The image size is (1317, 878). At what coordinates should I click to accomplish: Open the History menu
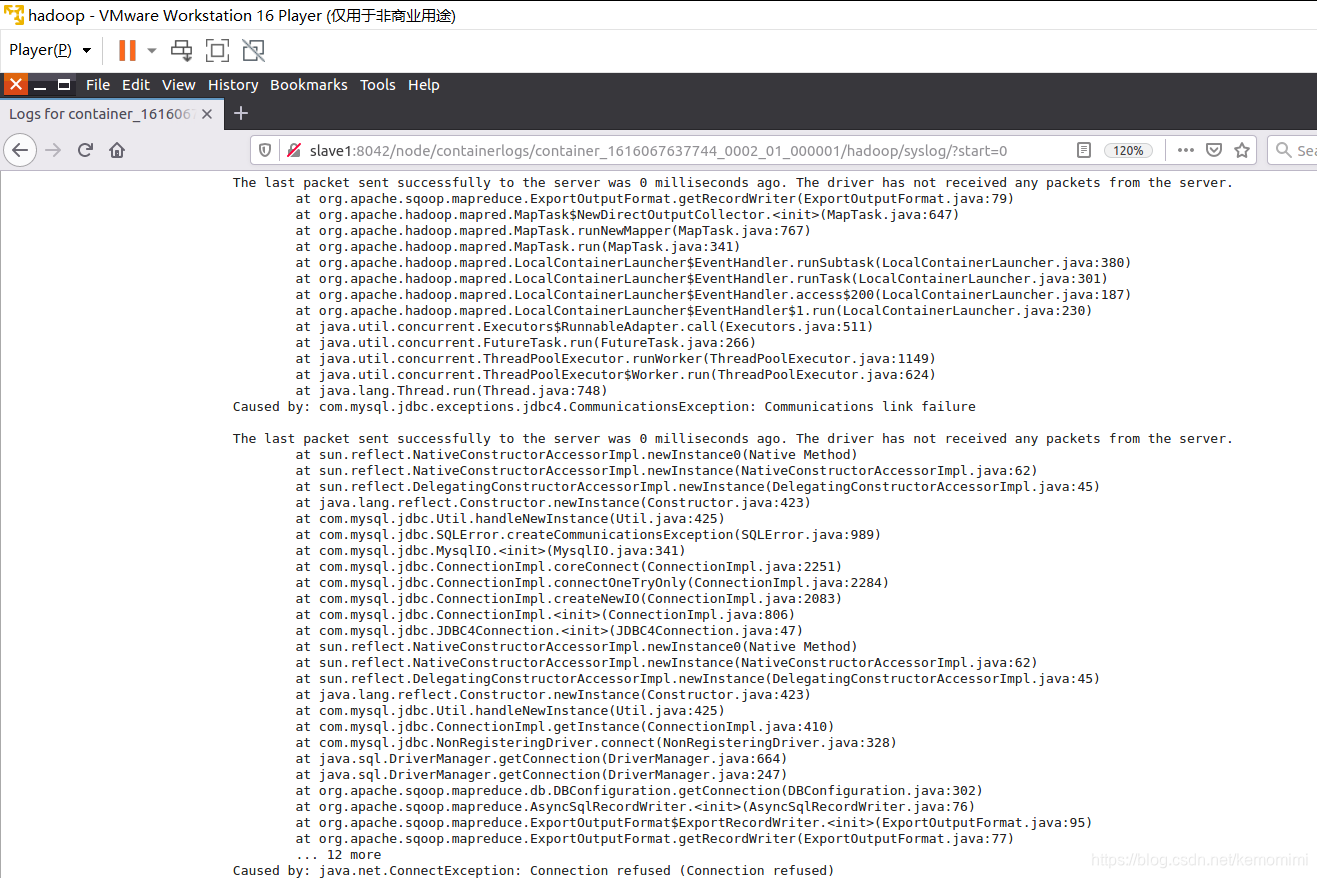232,85
